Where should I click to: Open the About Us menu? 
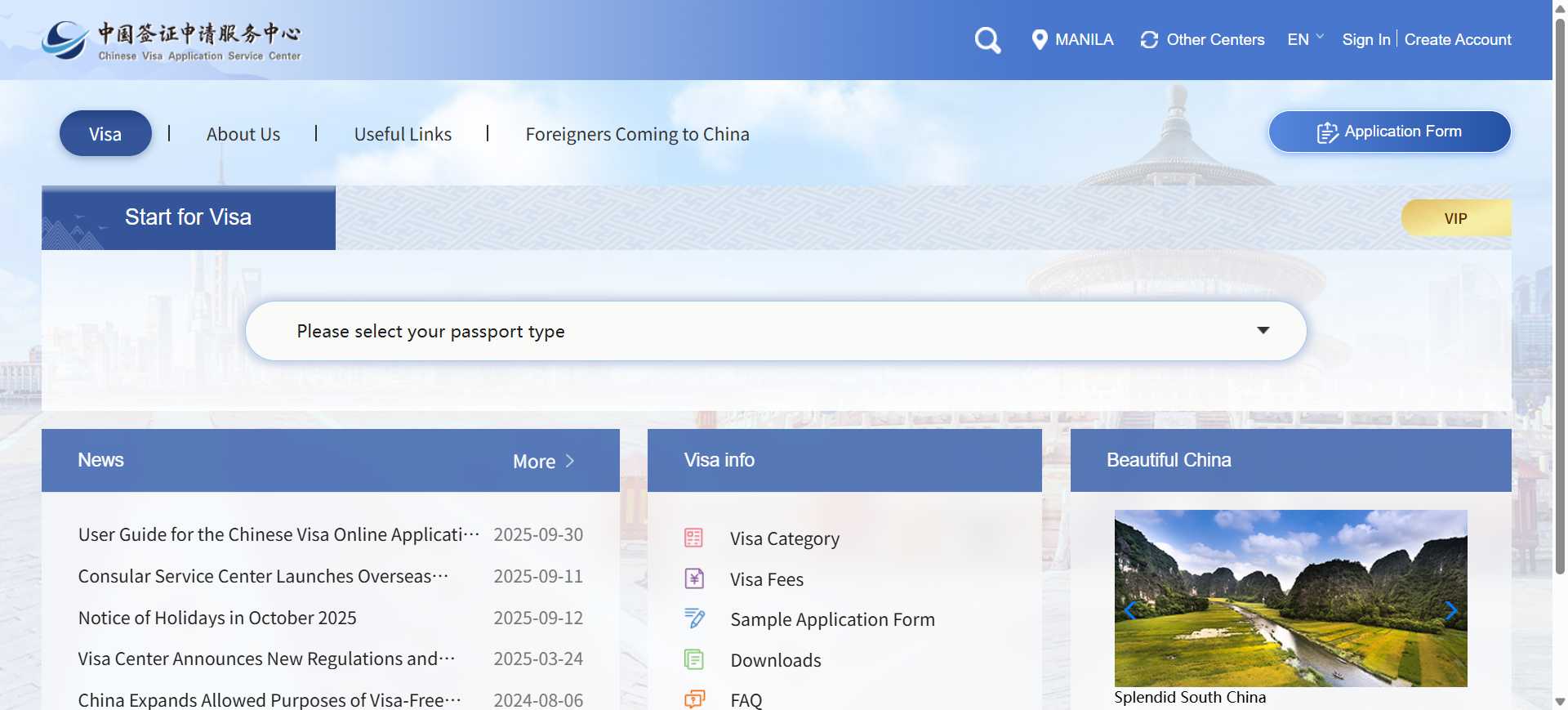tap(243, 134)
